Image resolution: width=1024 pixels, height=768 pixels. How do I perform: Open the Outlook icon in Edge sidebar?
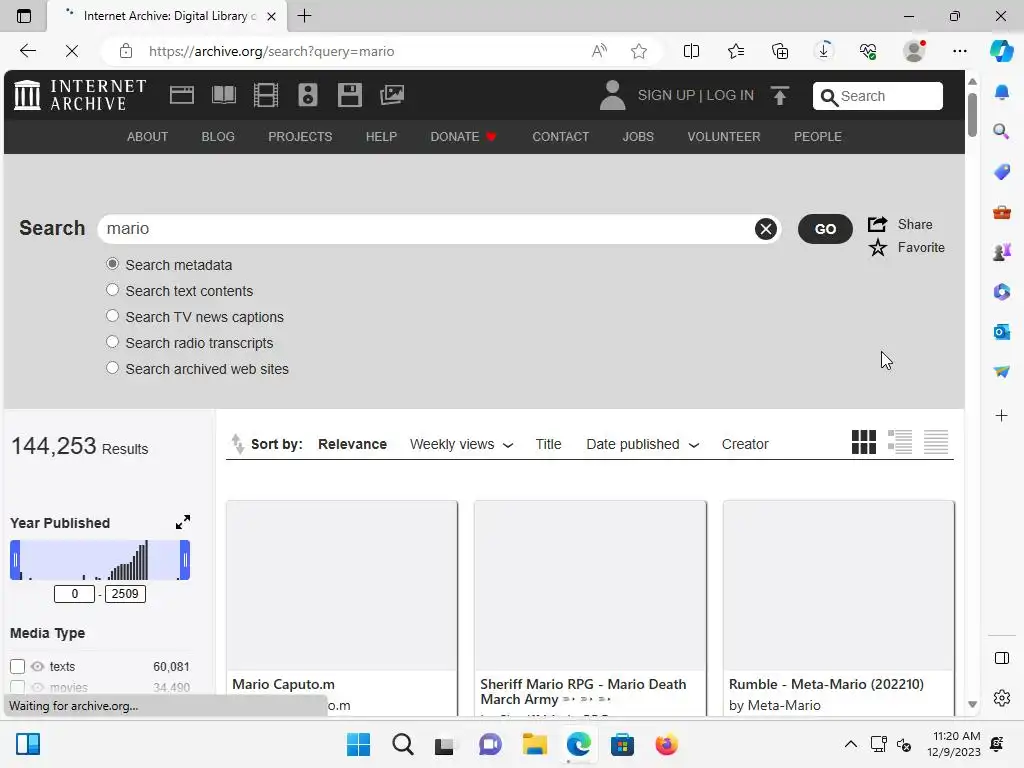(1001, 332)
